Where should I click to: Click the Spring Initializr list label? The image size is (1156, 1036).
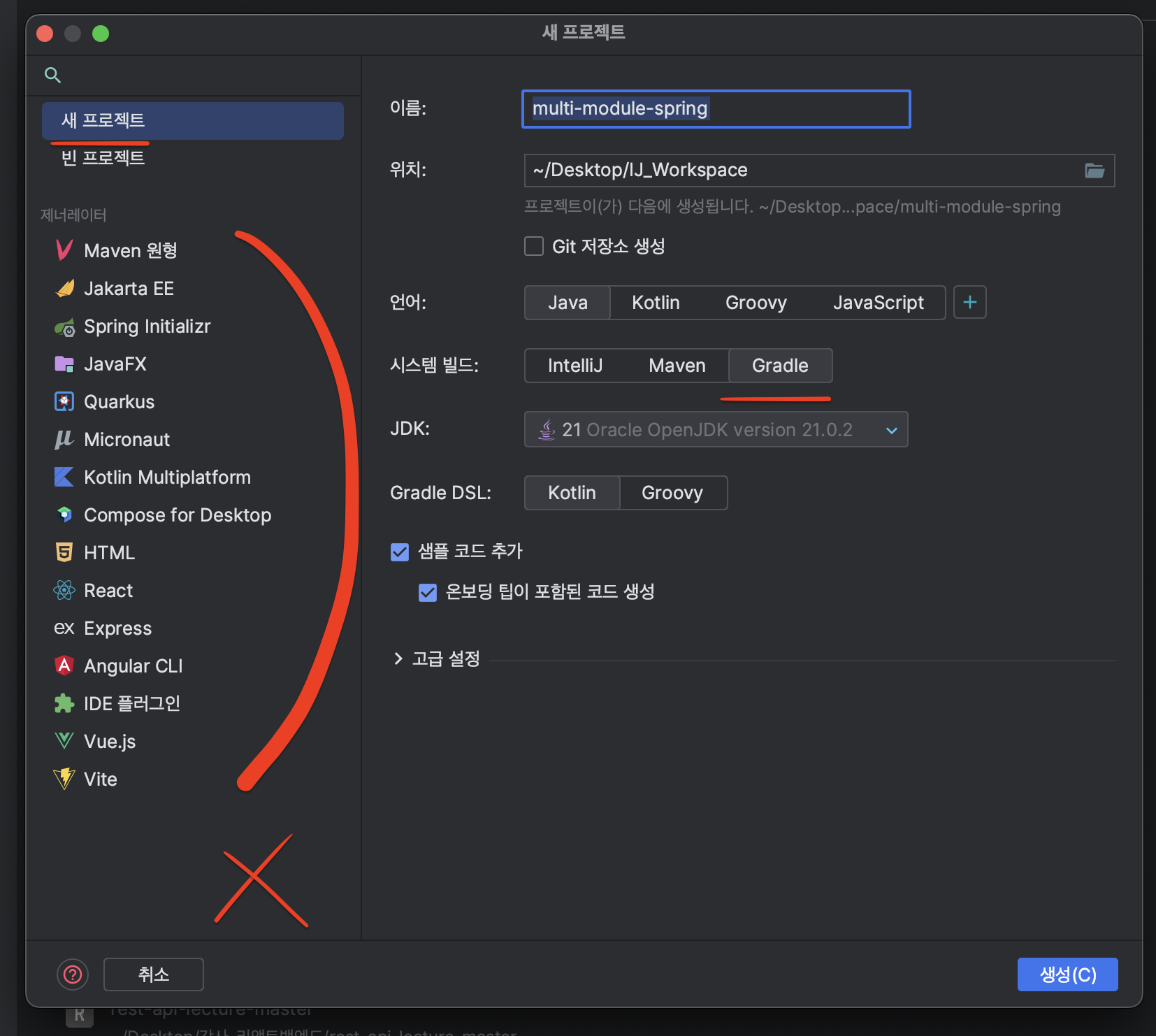point(147,326)
